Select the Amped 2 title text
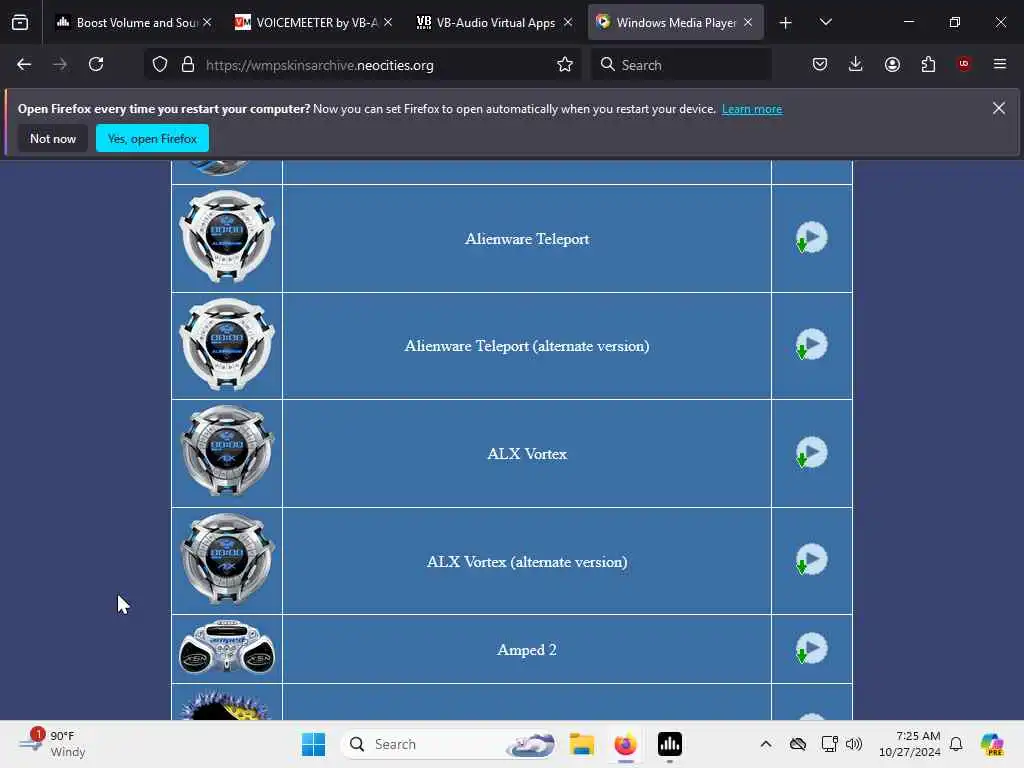The image size is (1024, 768). pos(526,650)
